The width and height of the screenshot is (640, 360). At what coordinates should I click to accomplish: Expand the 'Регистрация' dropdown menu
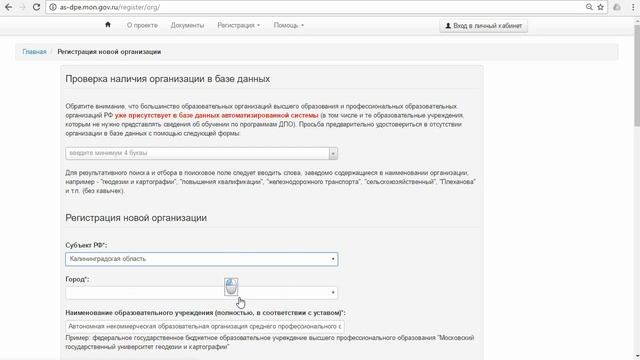click(x=238, y=25)
